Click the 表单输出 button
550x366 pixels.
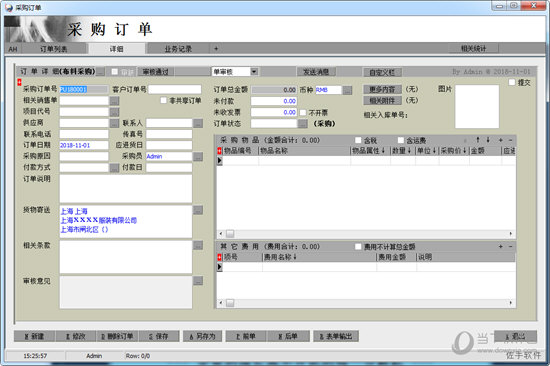pyautogui.click(x=336, y=336)
